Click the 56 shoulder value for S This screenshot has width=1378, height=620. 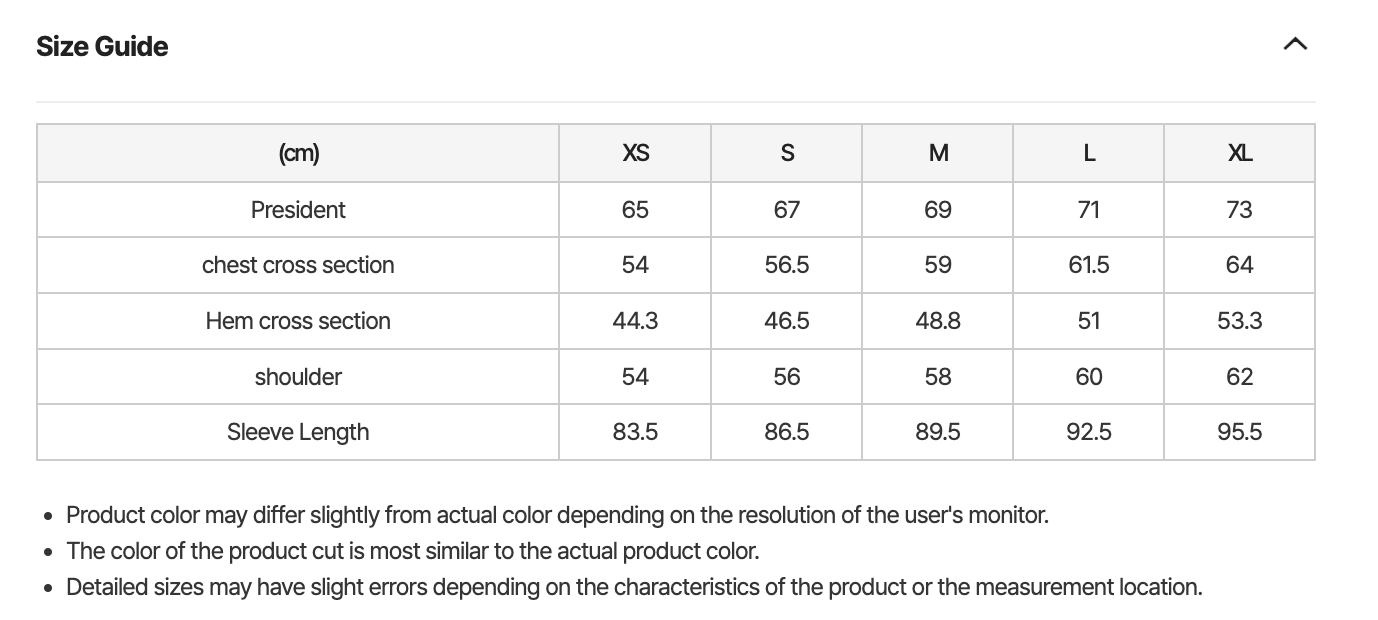[x=787, y=377]
